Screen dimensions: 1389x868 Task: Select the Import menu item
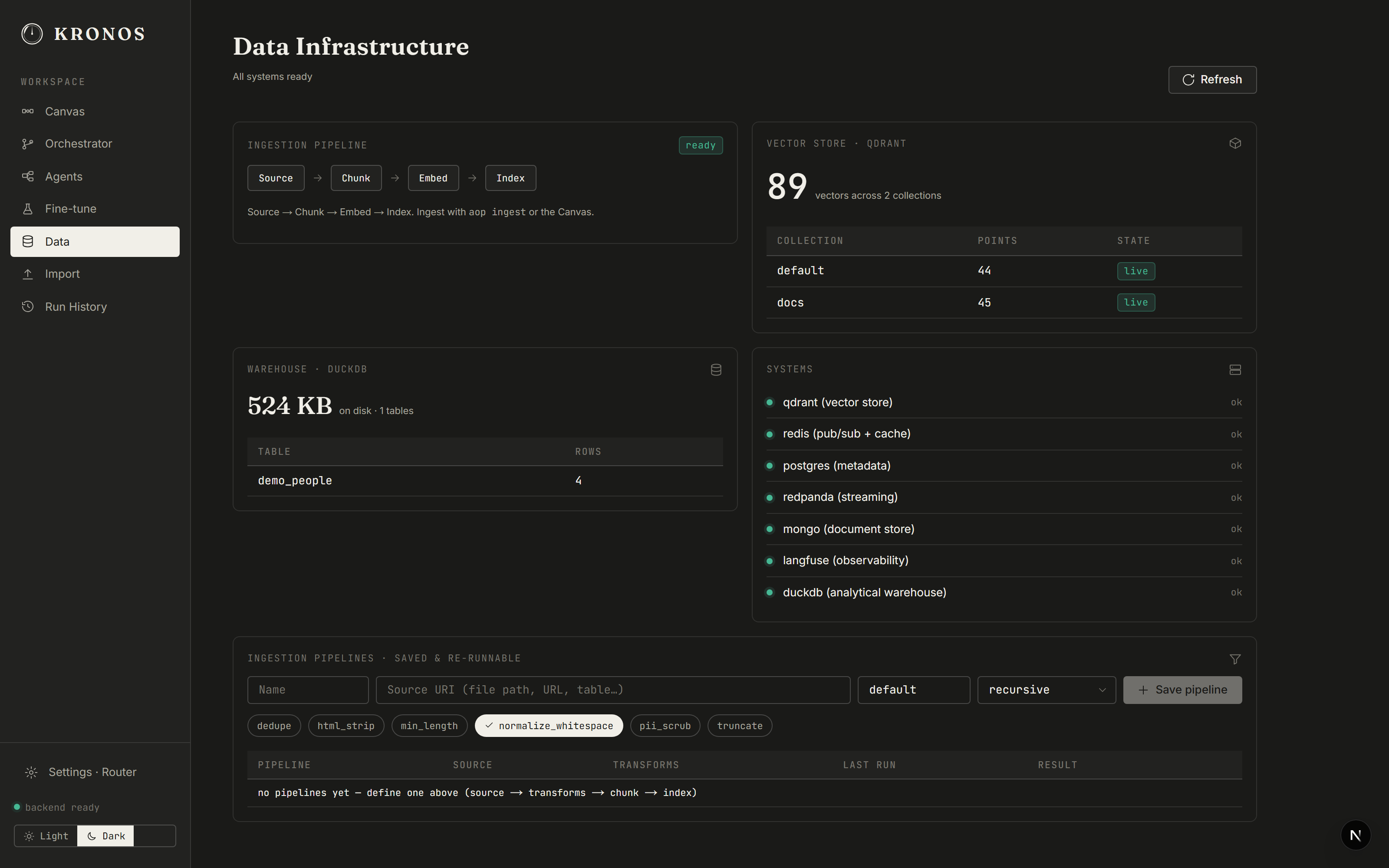95,274
